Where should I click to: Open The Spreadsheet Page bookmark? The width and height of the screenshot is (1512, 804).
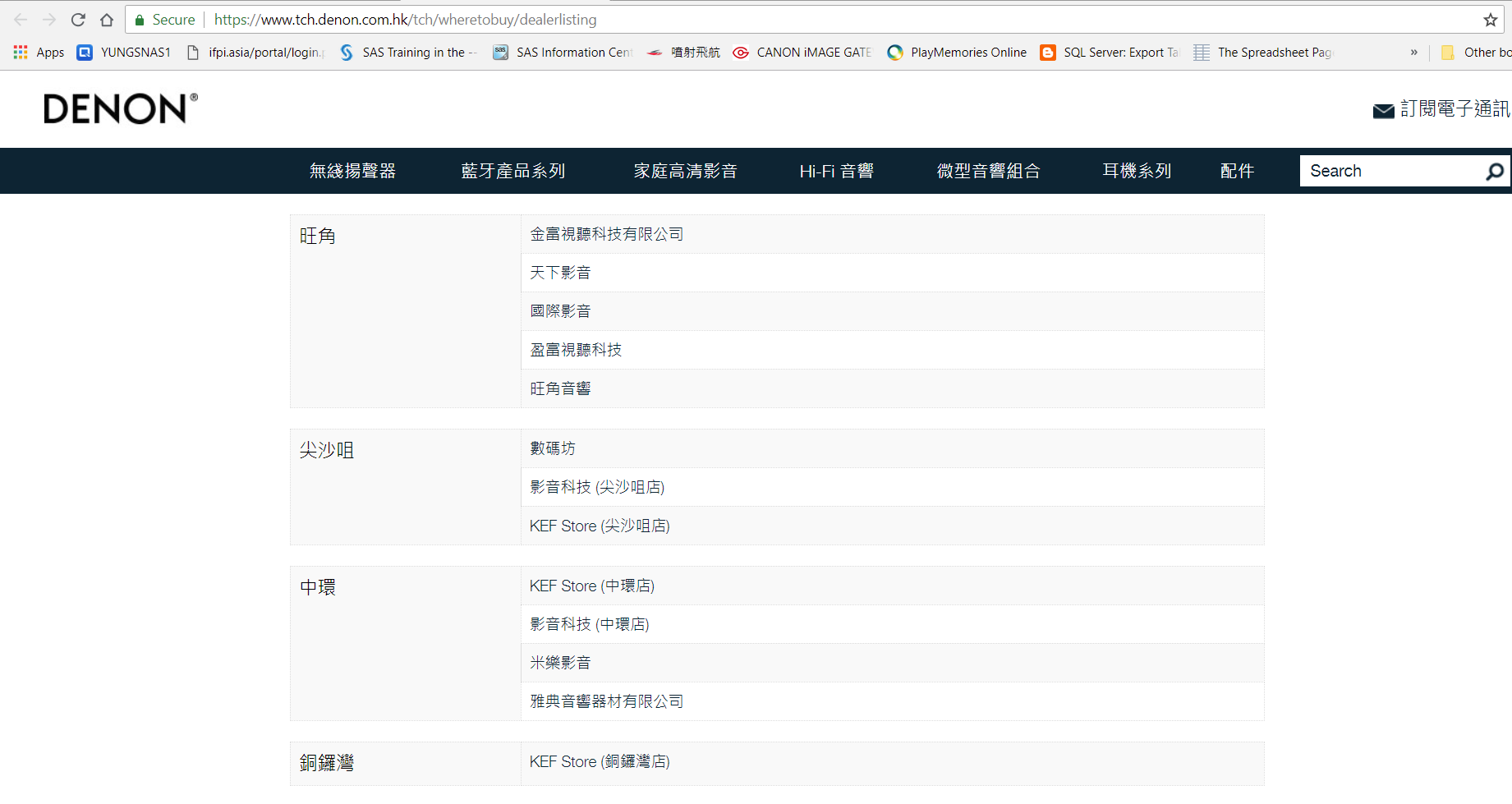tap(1263, 53)
